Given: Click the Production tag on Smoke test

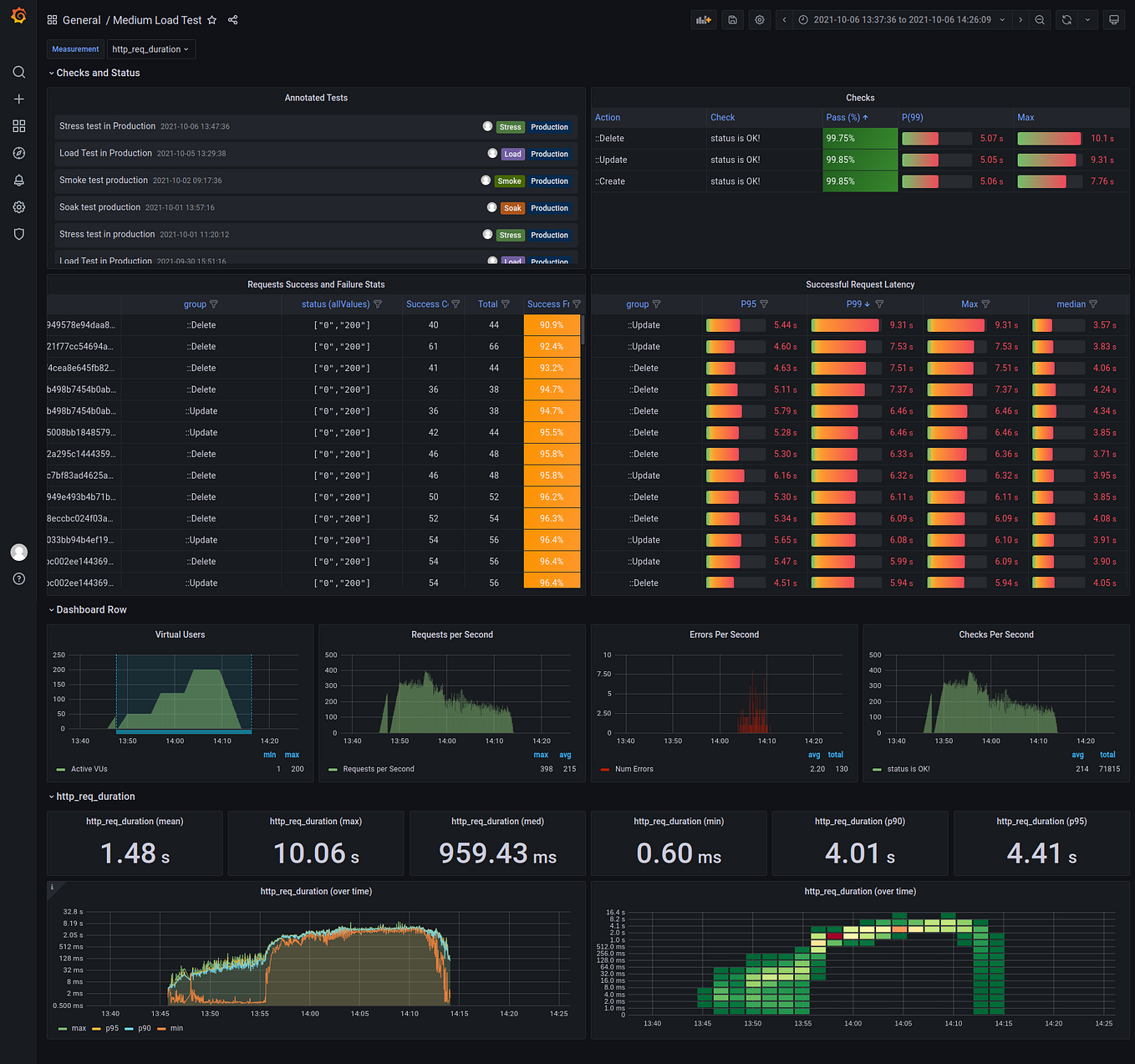Looking at the screenshot, I should [x=549, y=181].
